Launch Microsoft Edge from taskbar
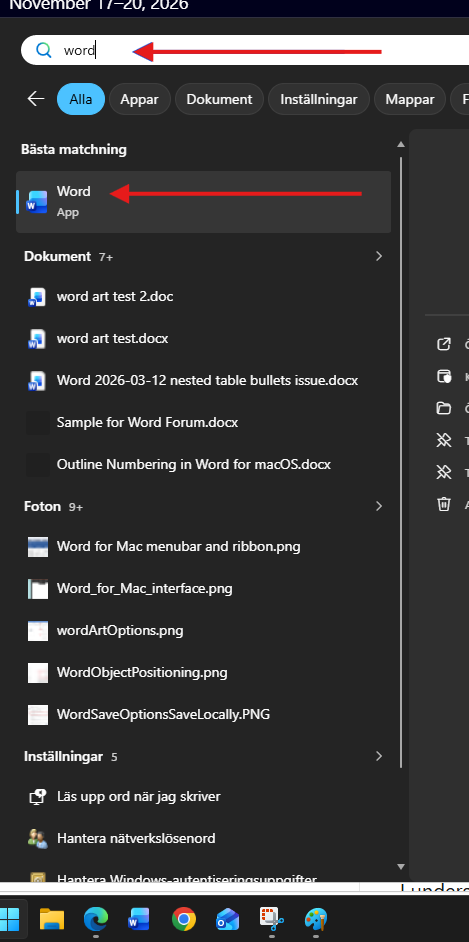Screen dimensions: 469x942 96,919
